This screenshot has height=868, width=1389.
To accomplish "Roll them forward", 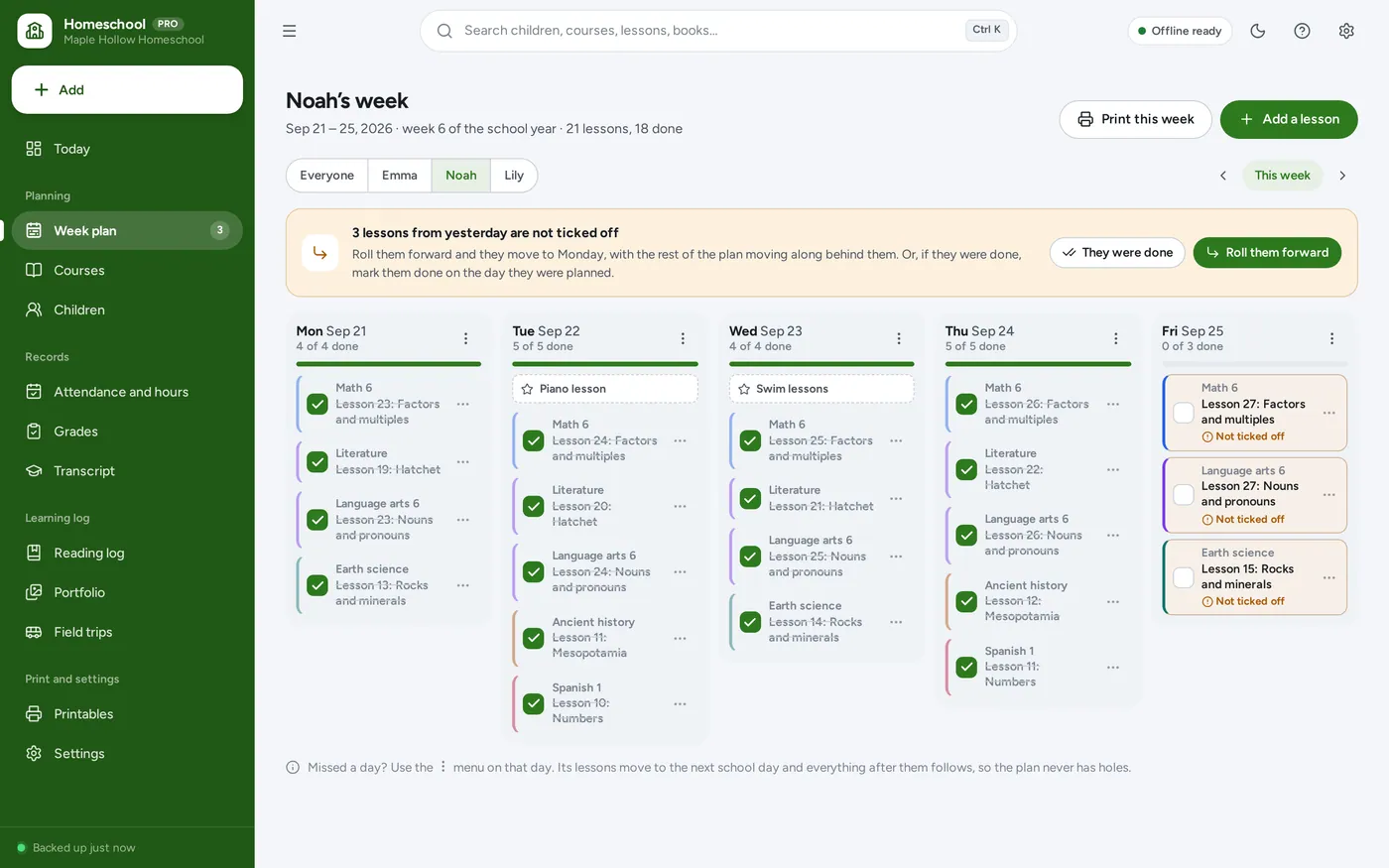I will pos(1267,253).
